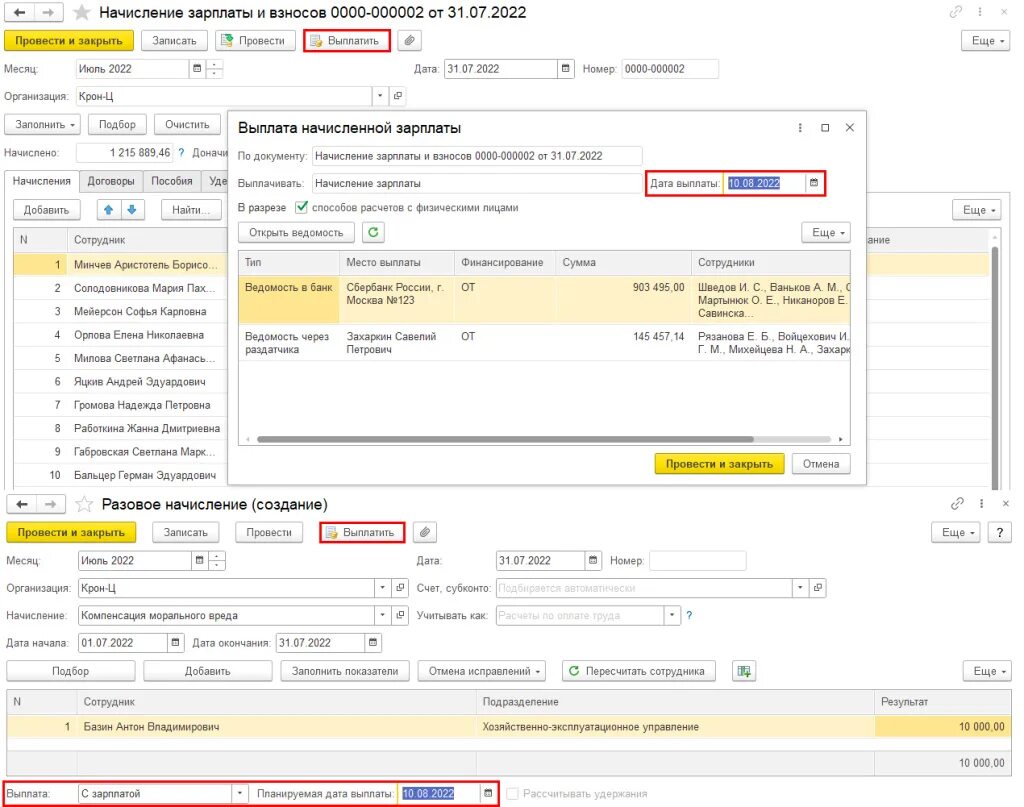Open Еще menu at top right of salary document
Image resolution: width=1024 pixels, height=807 pixels.
point(987,40)
